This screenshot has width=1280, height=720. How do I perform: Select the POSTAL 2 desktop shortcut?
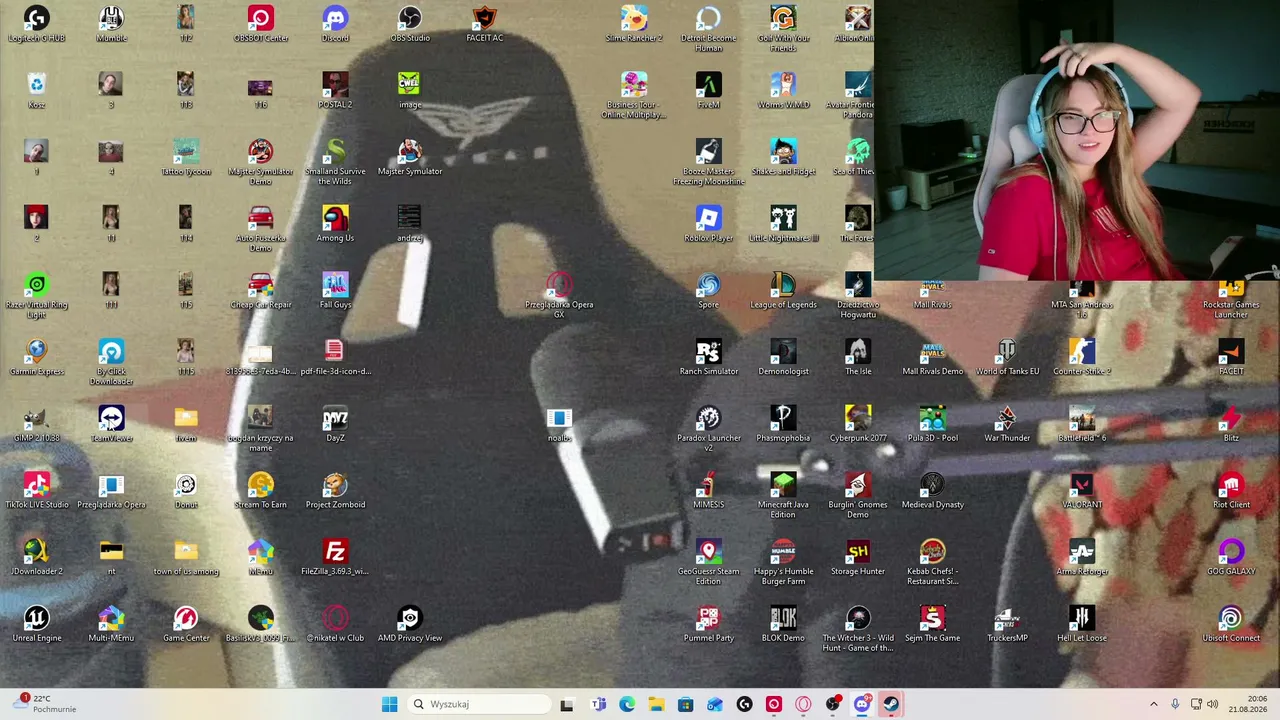click(x=335, y=91)
